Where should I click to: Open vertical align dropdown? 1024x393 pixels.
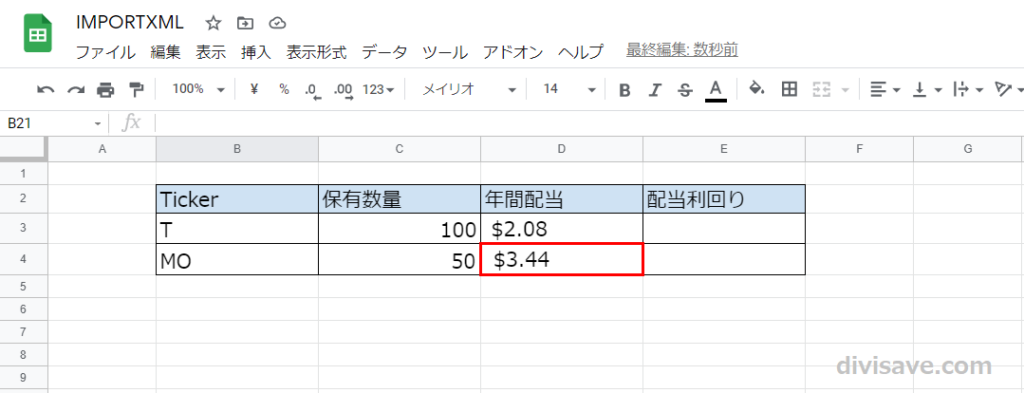(x=927, y=89)
